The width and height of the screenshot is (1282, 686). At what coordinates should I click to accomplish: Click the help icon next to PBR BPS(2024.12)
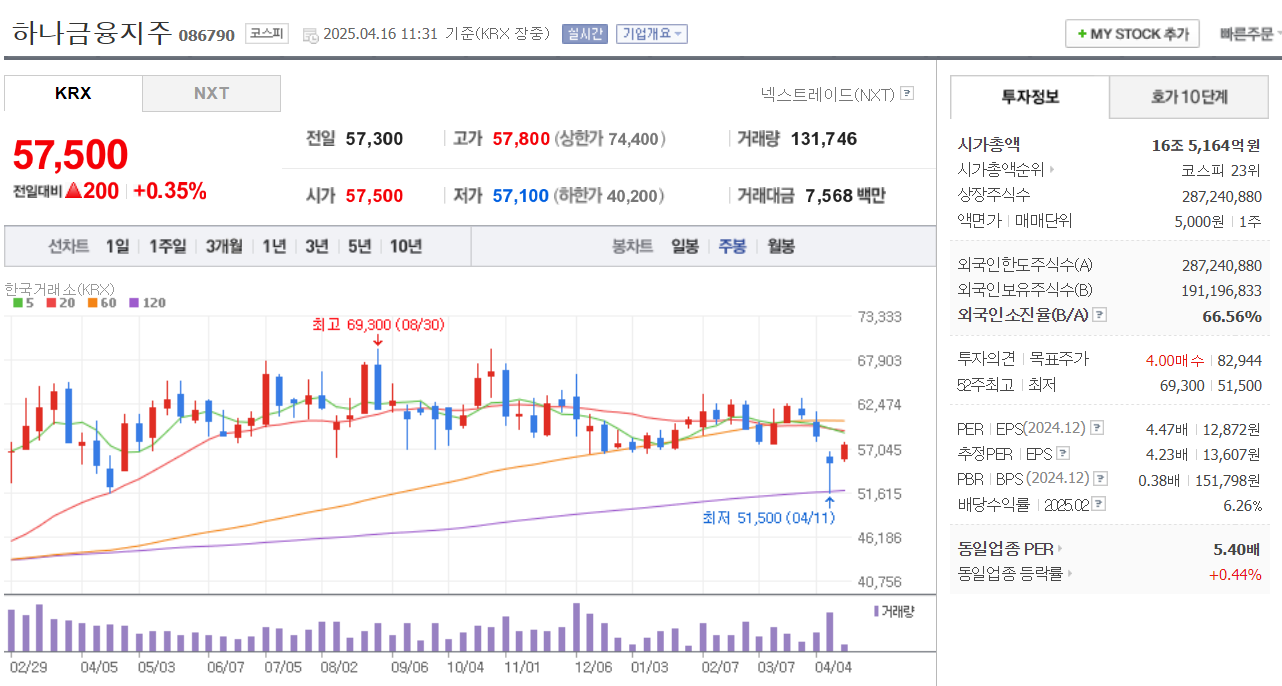tap(1100, 479)
